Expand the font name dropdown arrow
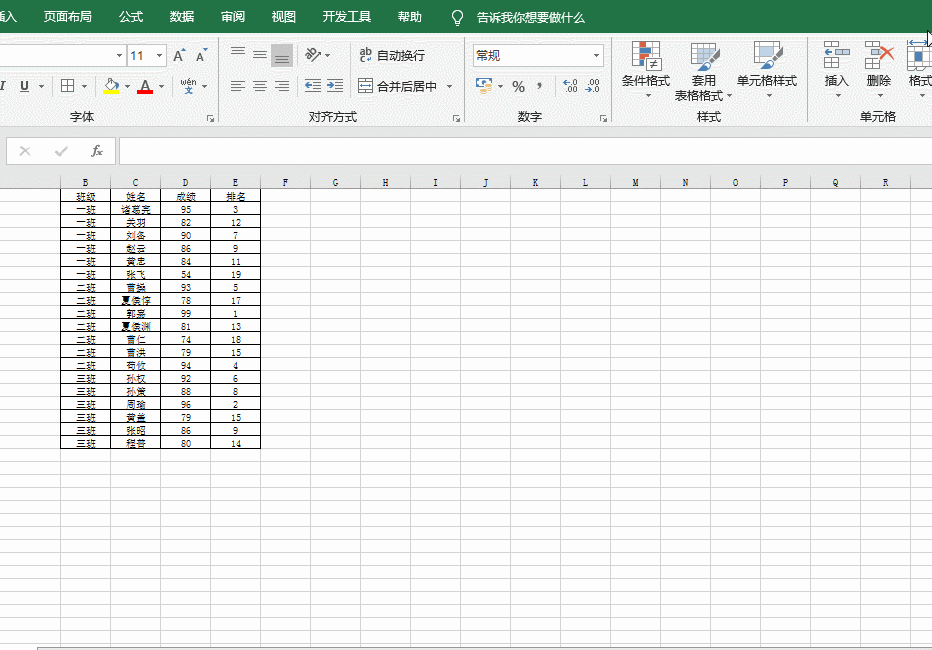This screenshot has height=650, width=932. pos(119,56)
